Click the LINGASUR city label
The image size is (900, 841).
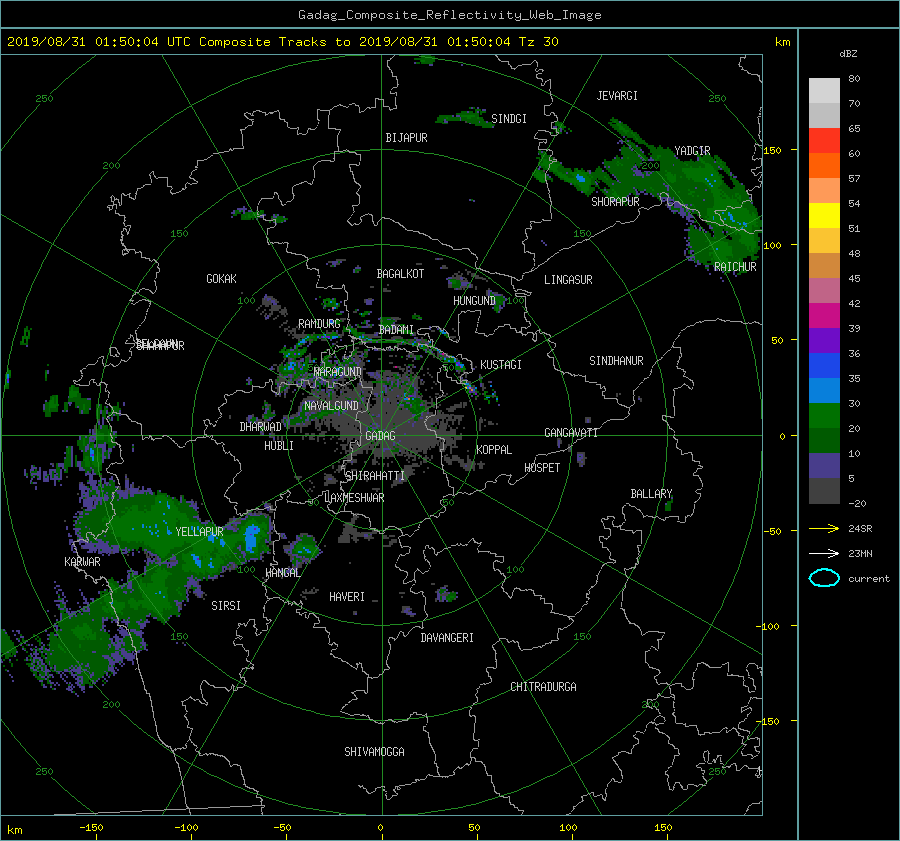pyautogui.click(x=568, y=280)
